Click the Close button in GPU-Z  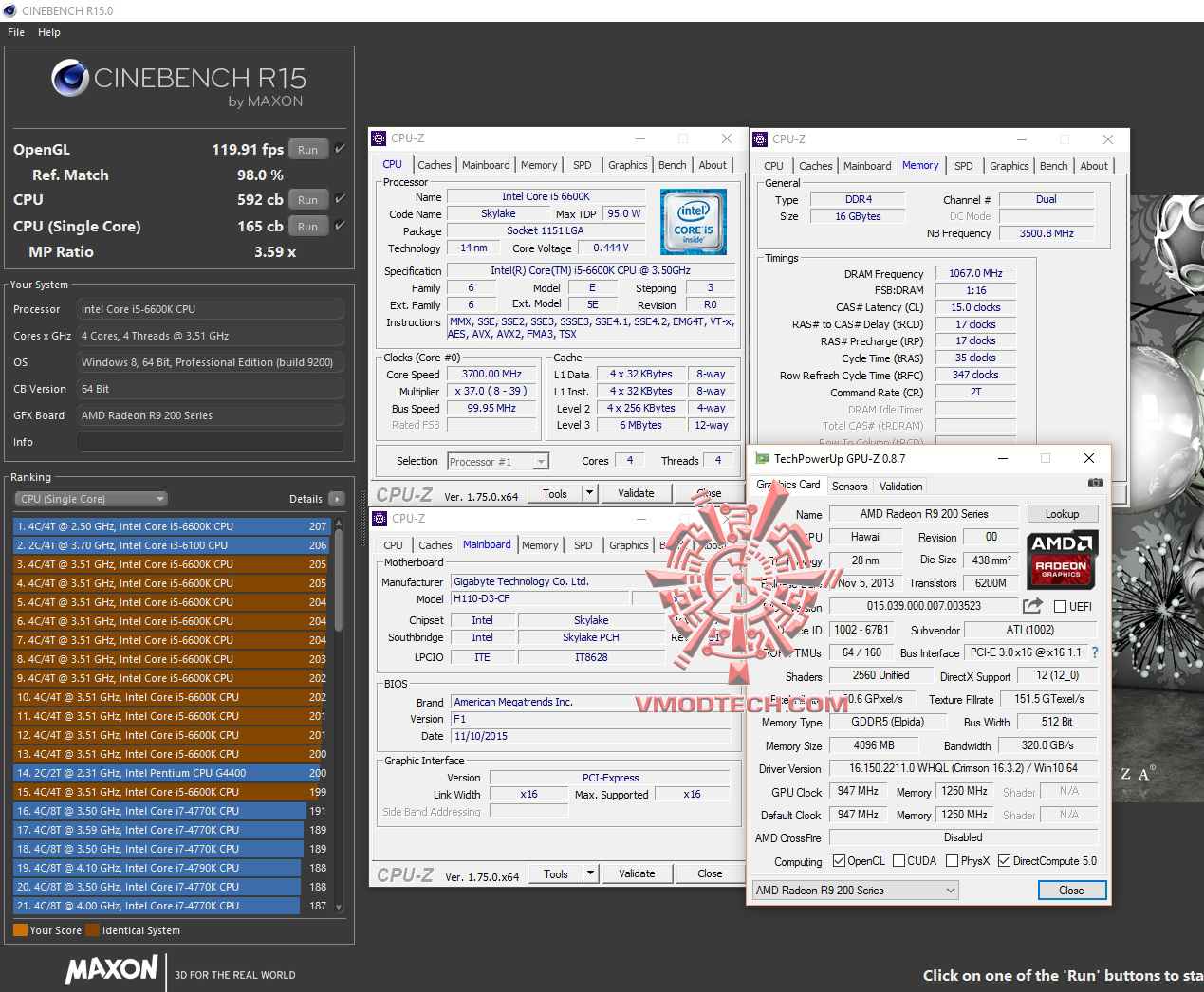point(1071,891)
